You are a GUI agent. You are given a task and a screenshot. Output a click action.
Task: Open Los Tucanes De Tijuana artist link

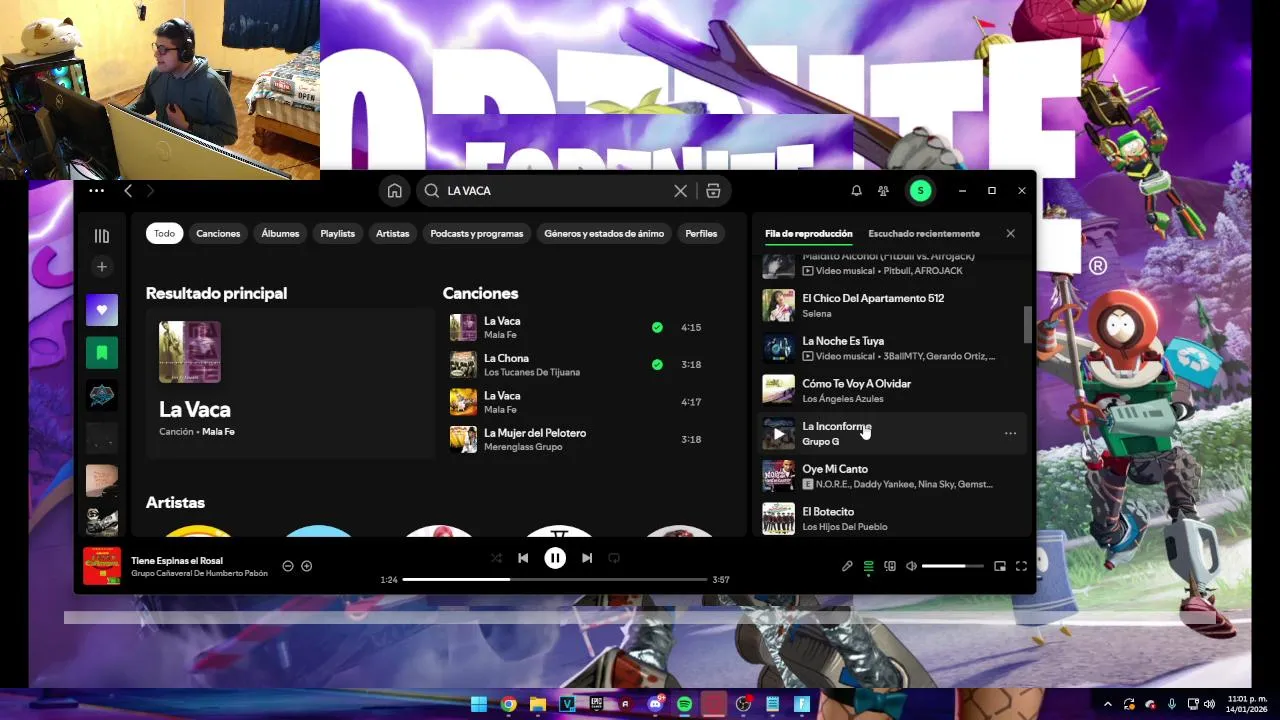click(532, 372)
